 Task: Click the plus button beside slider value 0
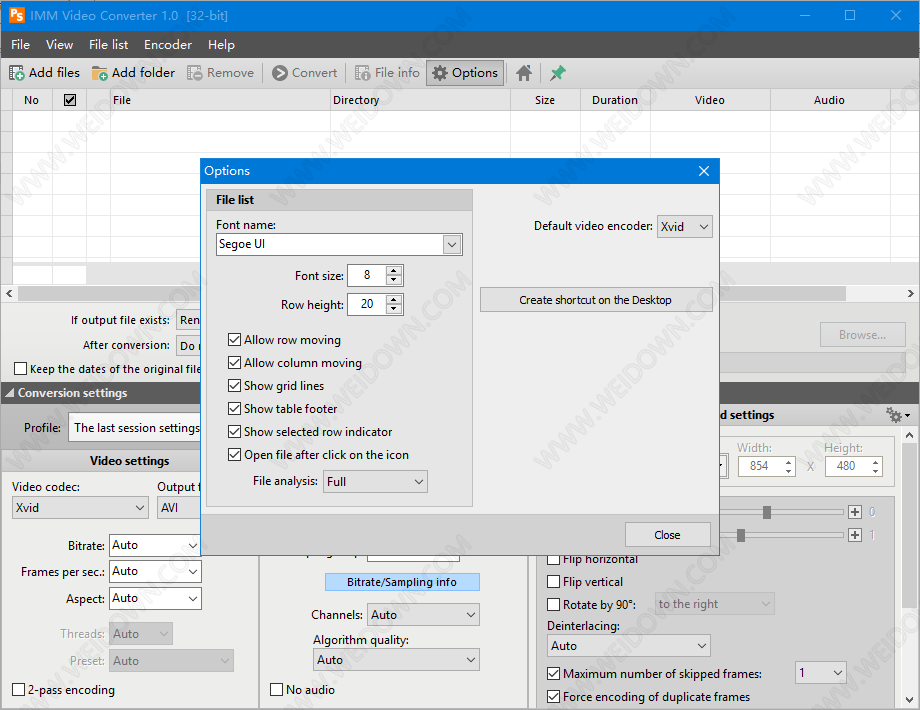coord(855,512)
